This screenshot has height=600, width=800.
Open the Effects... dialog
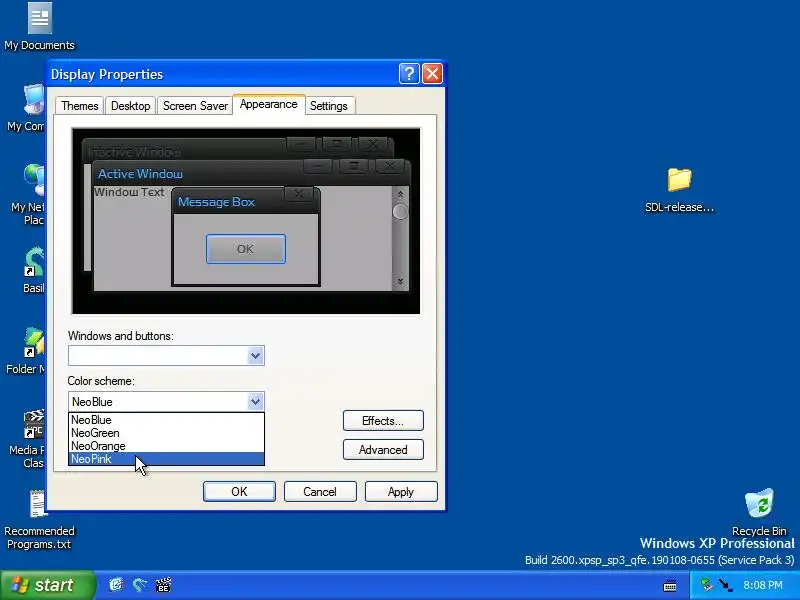(x=383, y=421)
